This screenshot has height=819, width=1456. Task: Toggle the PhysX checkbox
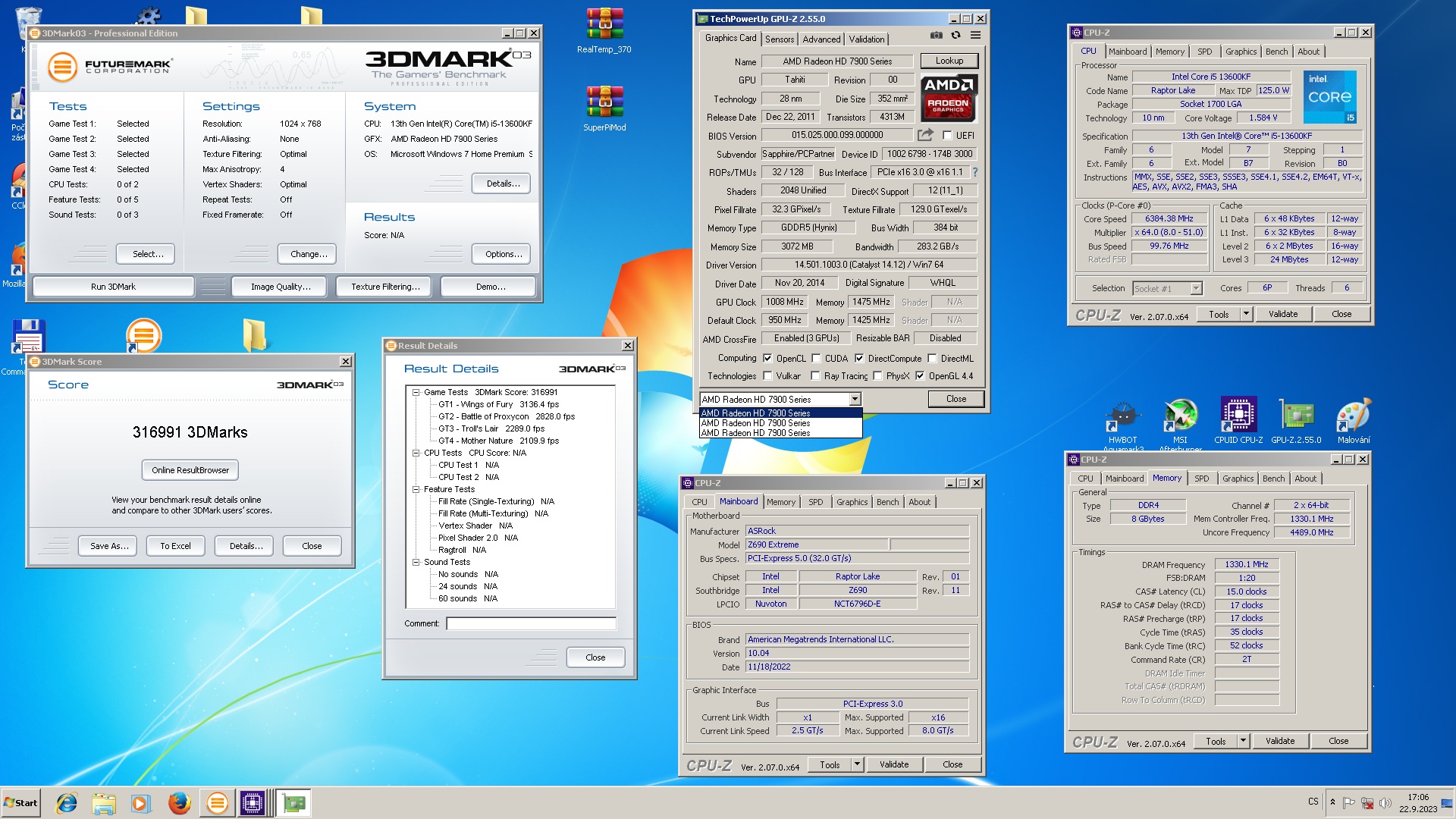pos(877,376)
